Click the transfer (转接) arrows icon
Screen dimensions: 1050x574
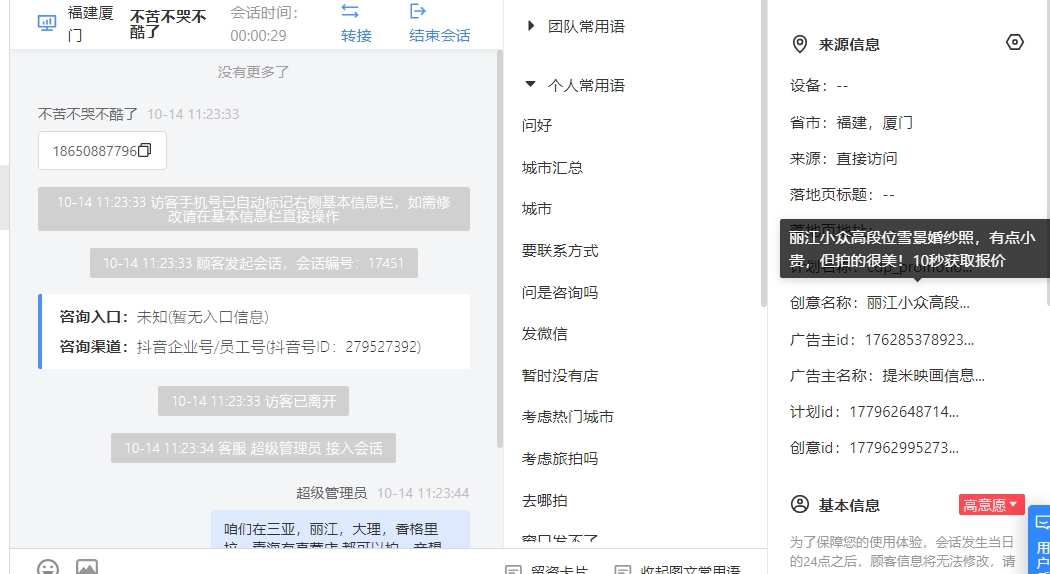[x=350, y=11]
